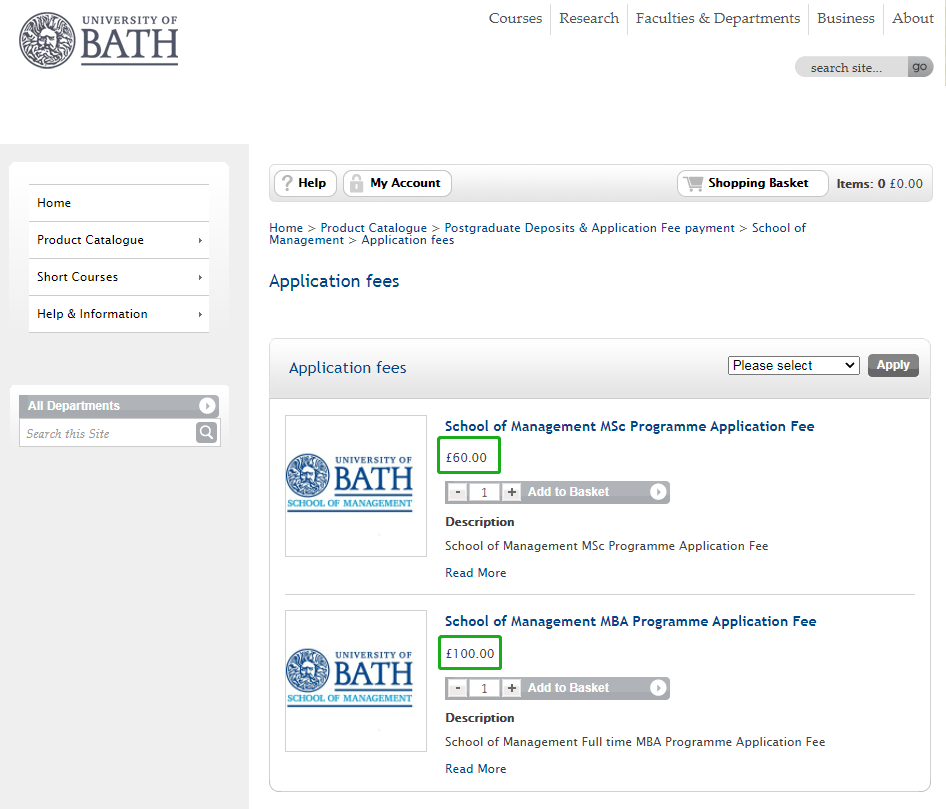Open the Courses menu
The height and width of the screenshot is (809, 946).
515,18
